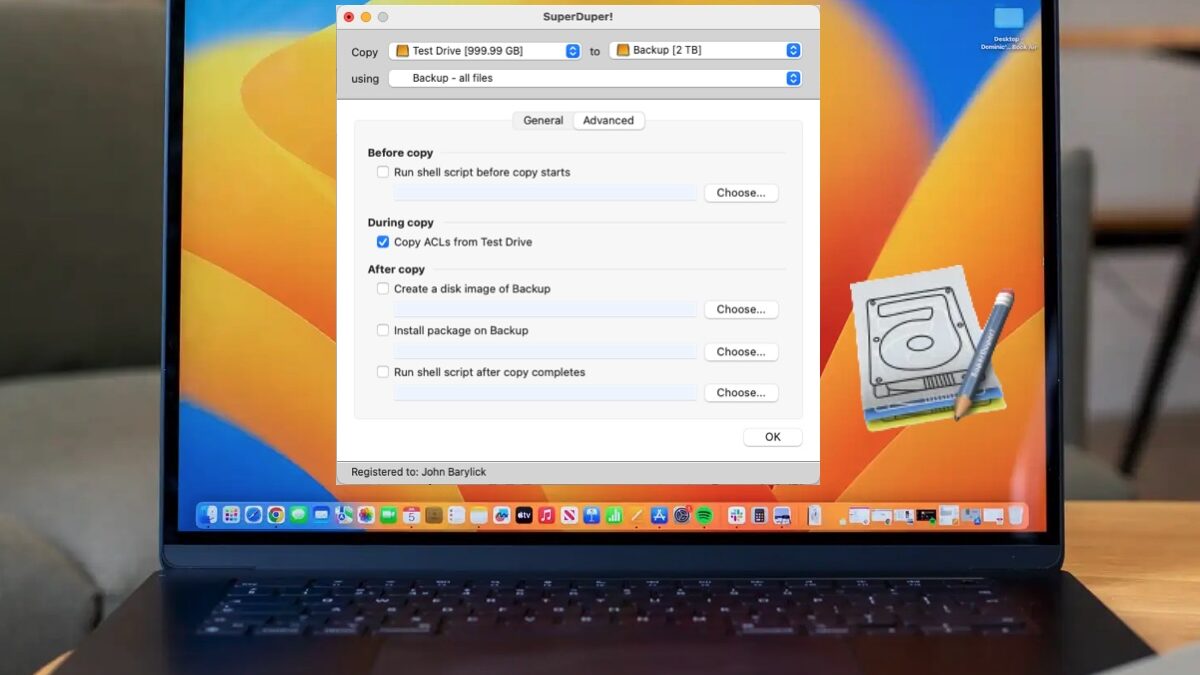Click Choose for the after-copy shell script
1200x675 pixels.
(741, 393)
